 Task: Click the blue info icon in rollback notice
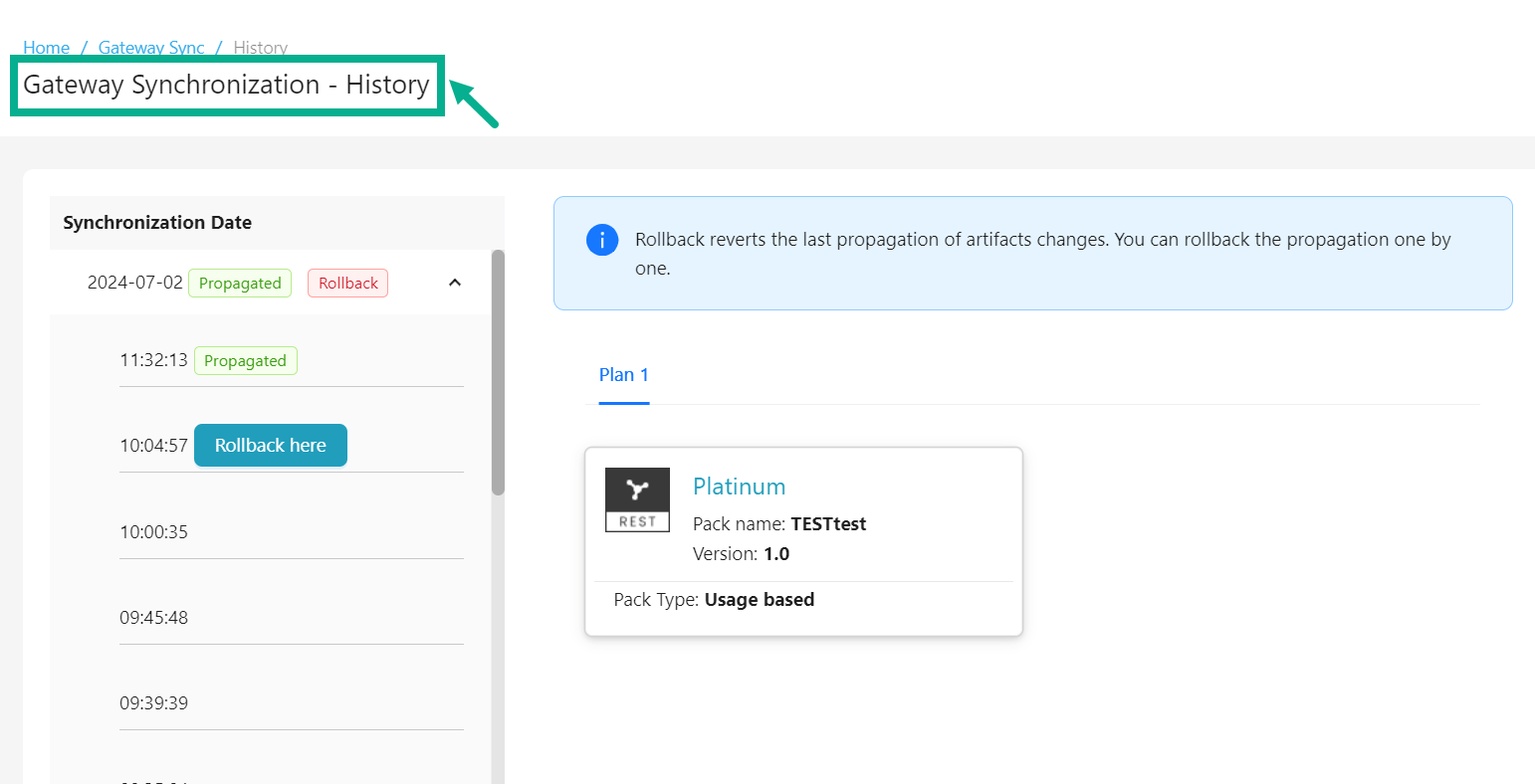pos(602,240)
